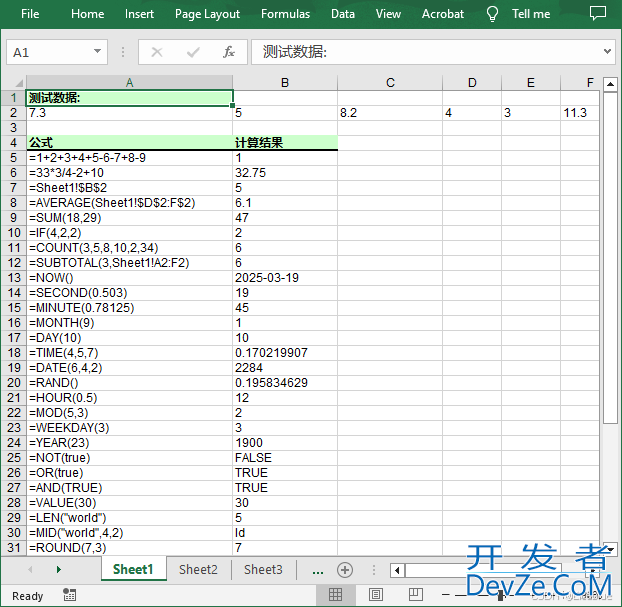Select column B header
Screen dimensions: 622x607
tap(285, 83)
